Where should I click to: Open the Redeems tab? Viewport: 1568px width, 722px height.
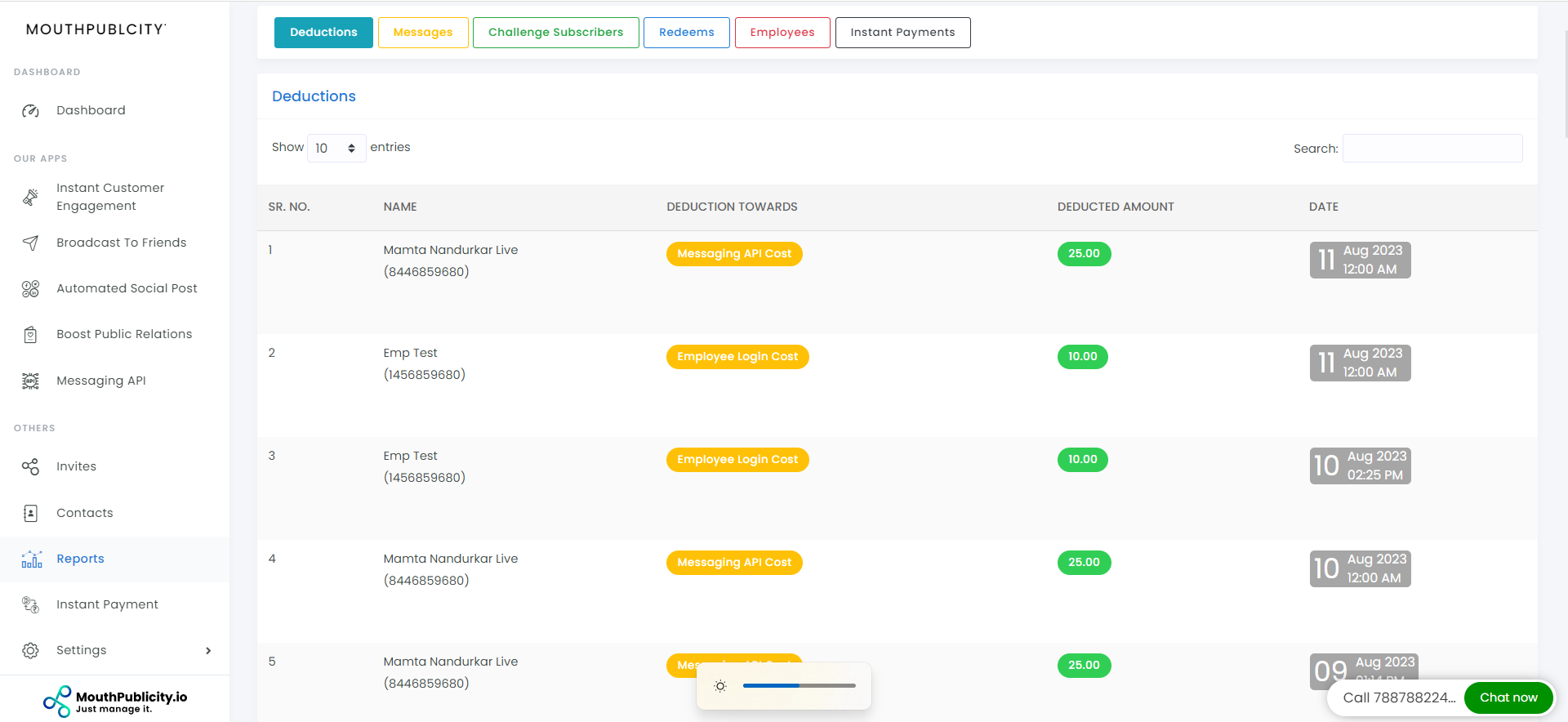(x=687, y=33)
